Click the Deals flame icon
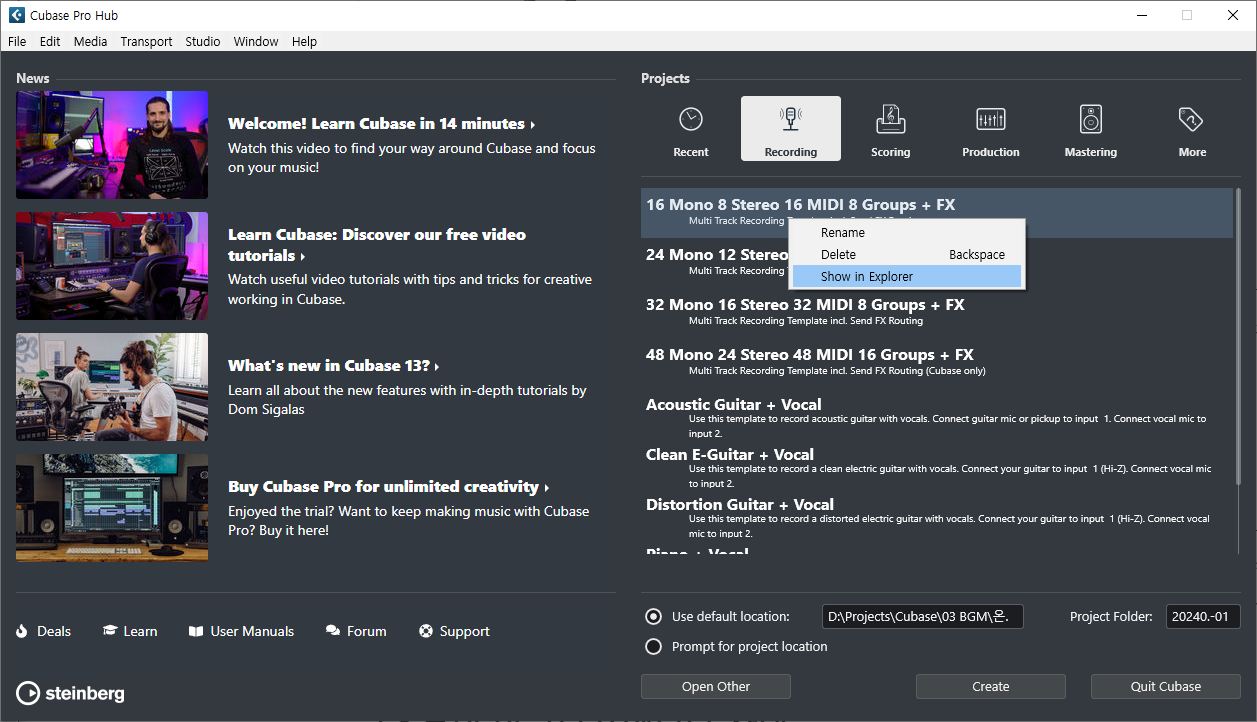The width and height of the screenshot is (1257, 722). click(x=22, y=631)
